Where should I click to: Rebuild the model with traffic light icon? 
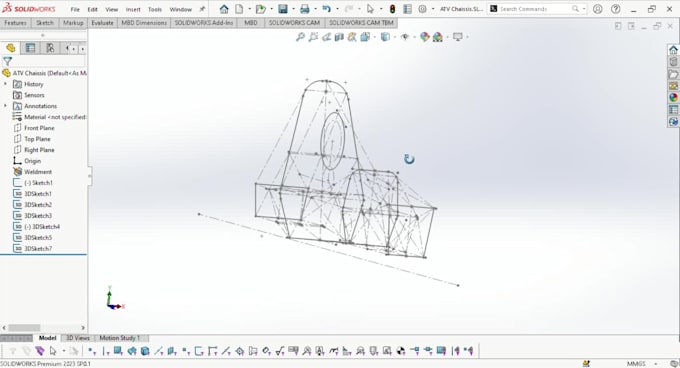tap(392, 9)
